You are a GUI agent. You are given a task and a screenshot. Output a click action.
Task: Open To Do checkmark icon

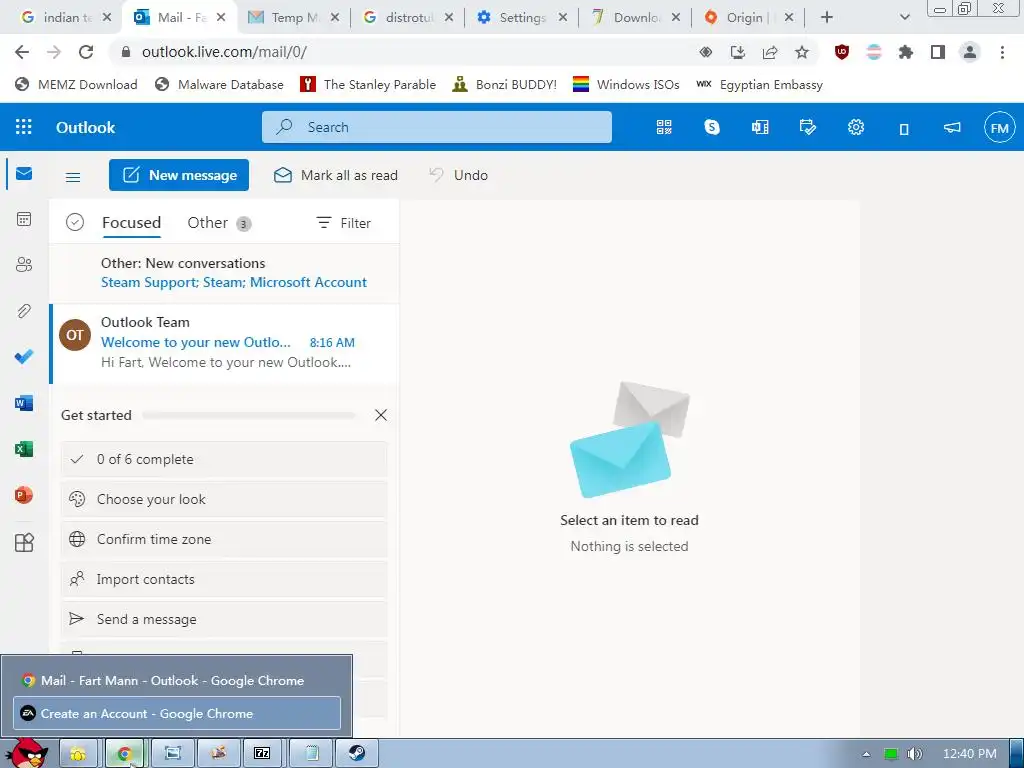(x=24, y=357)
